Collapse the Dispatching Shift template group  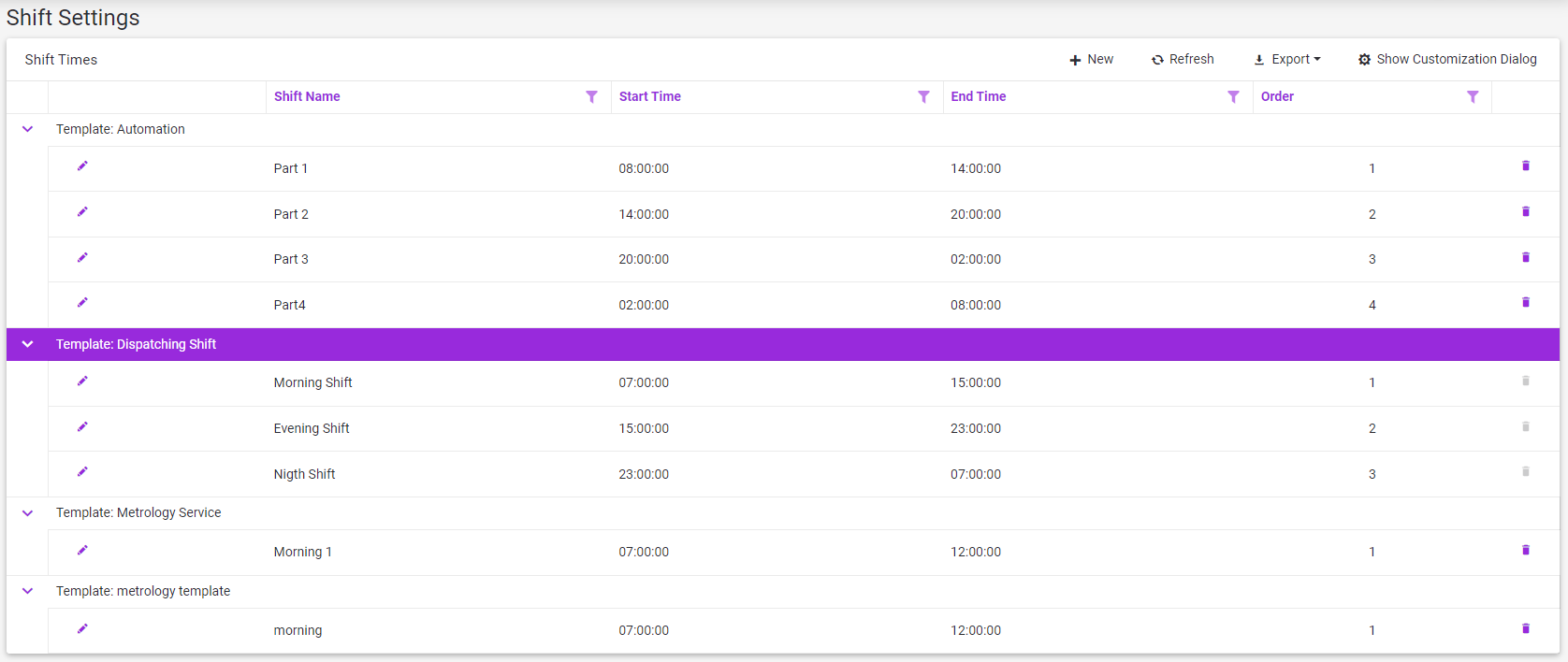click(28, 344)
